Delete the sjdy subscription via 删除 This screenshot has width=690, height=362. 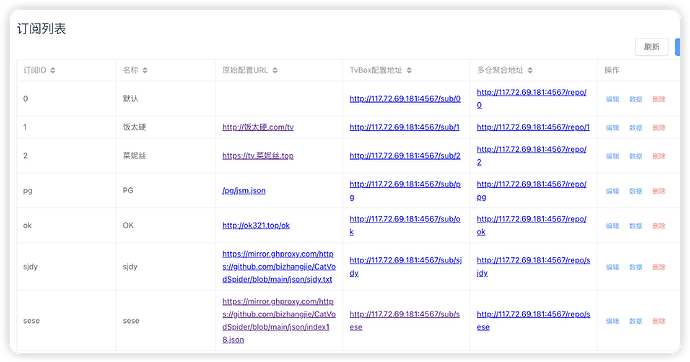pyautogui.click(x=659, y=267)
